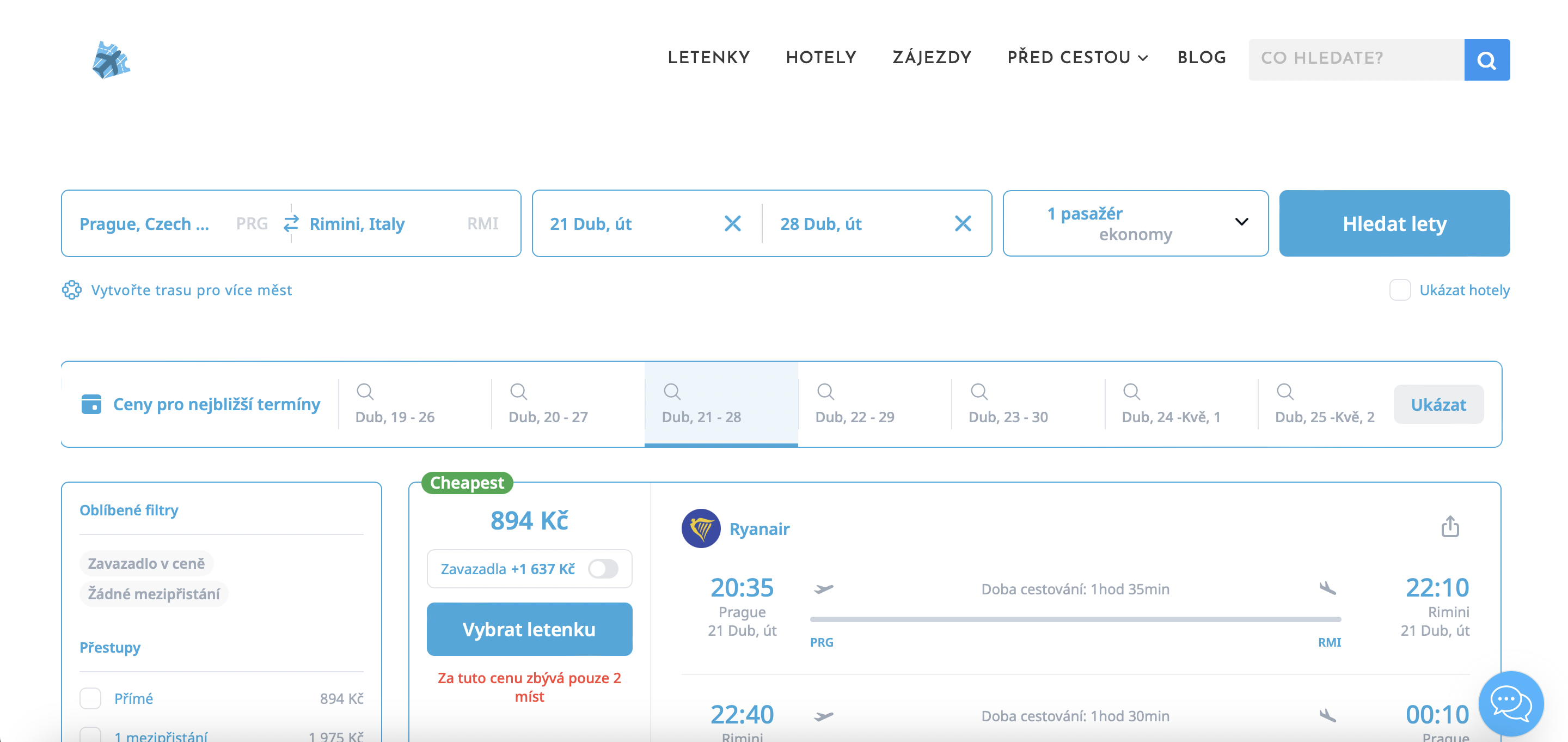Click the CO HLEDATE? search field

(x=1356, y=60)
